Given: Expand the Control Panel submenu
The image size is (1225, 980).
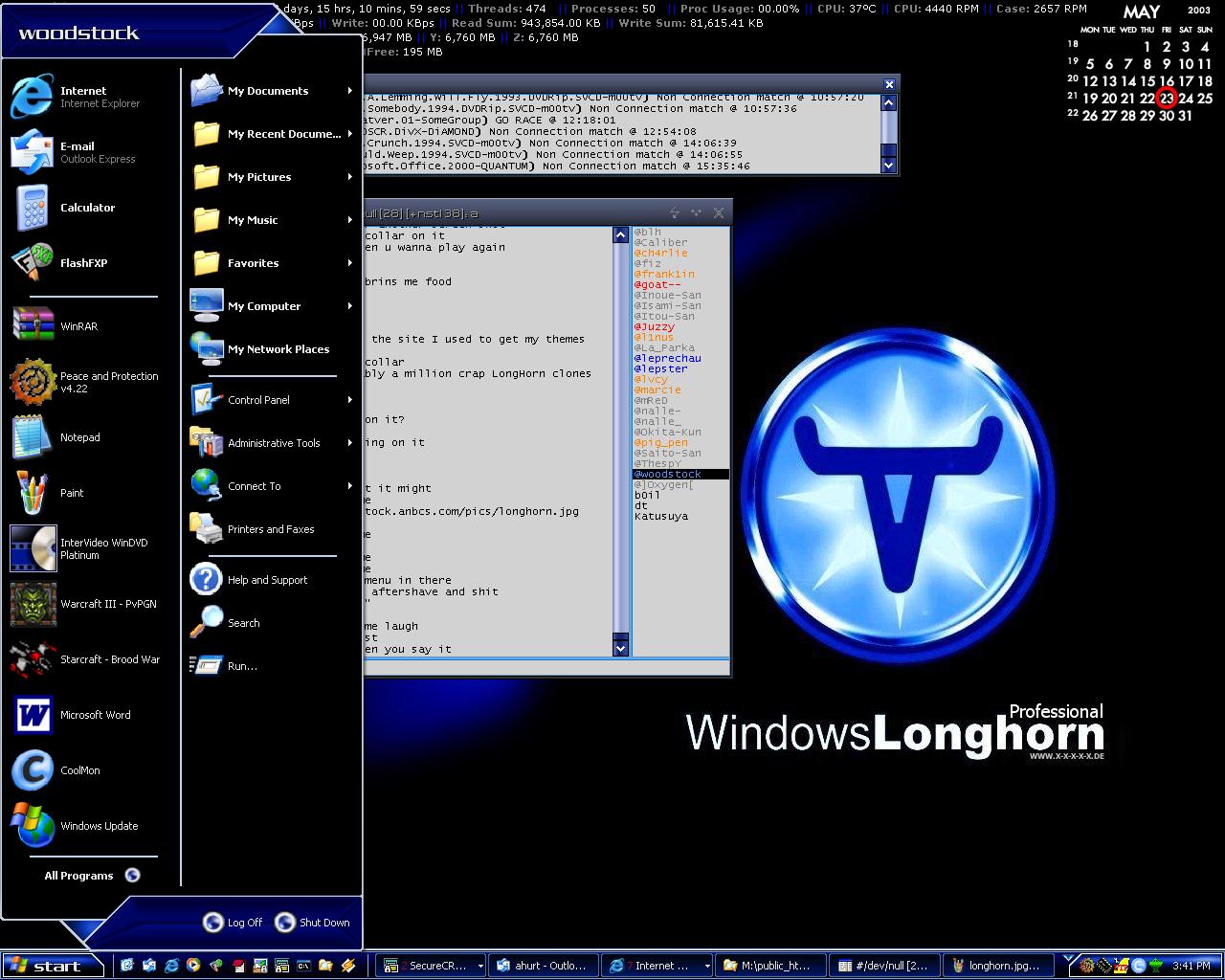Looking at the screenshot, I should 272,400.
